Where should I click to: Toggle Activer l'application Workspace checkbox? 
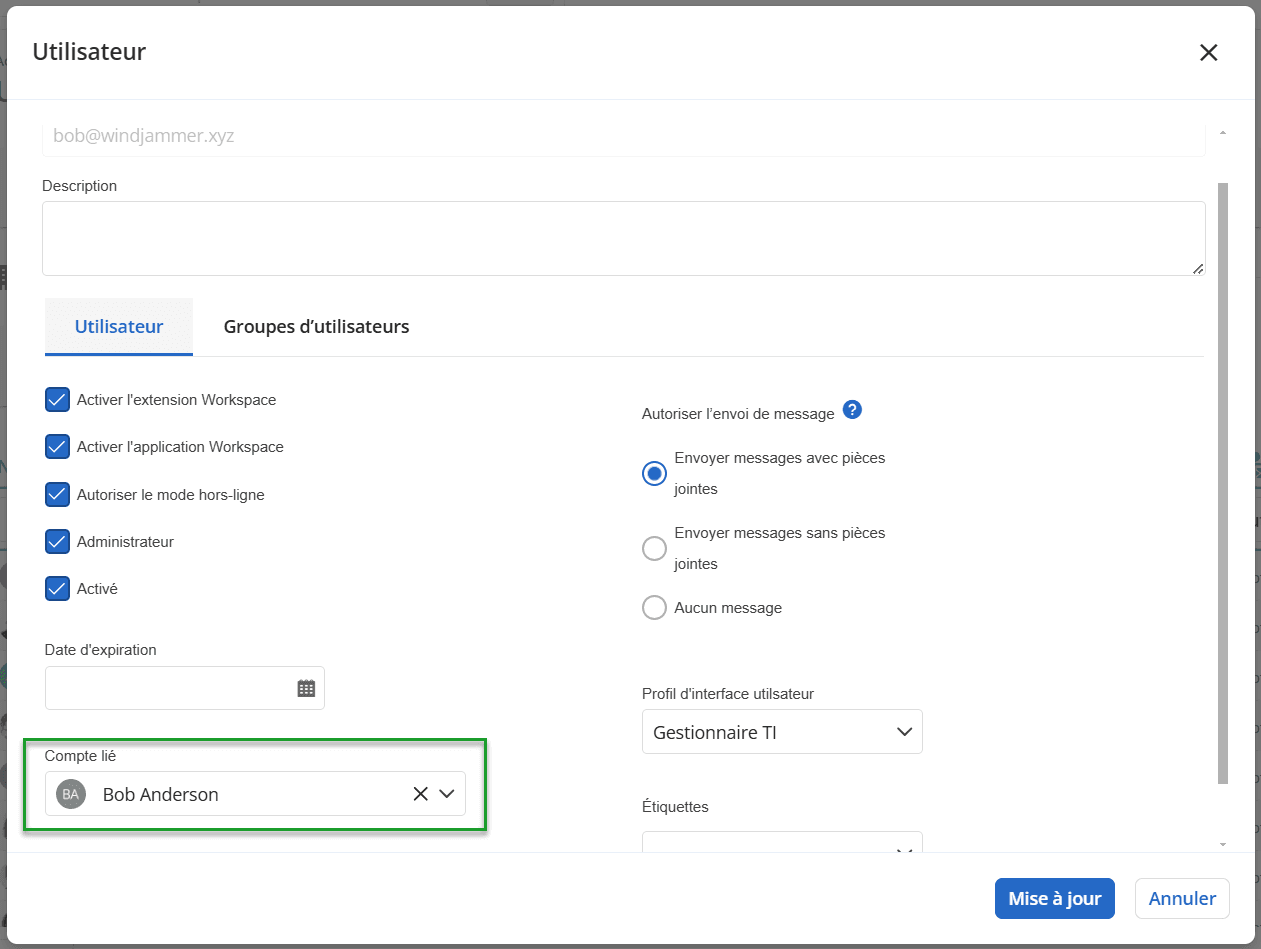(x=57, y=447)
